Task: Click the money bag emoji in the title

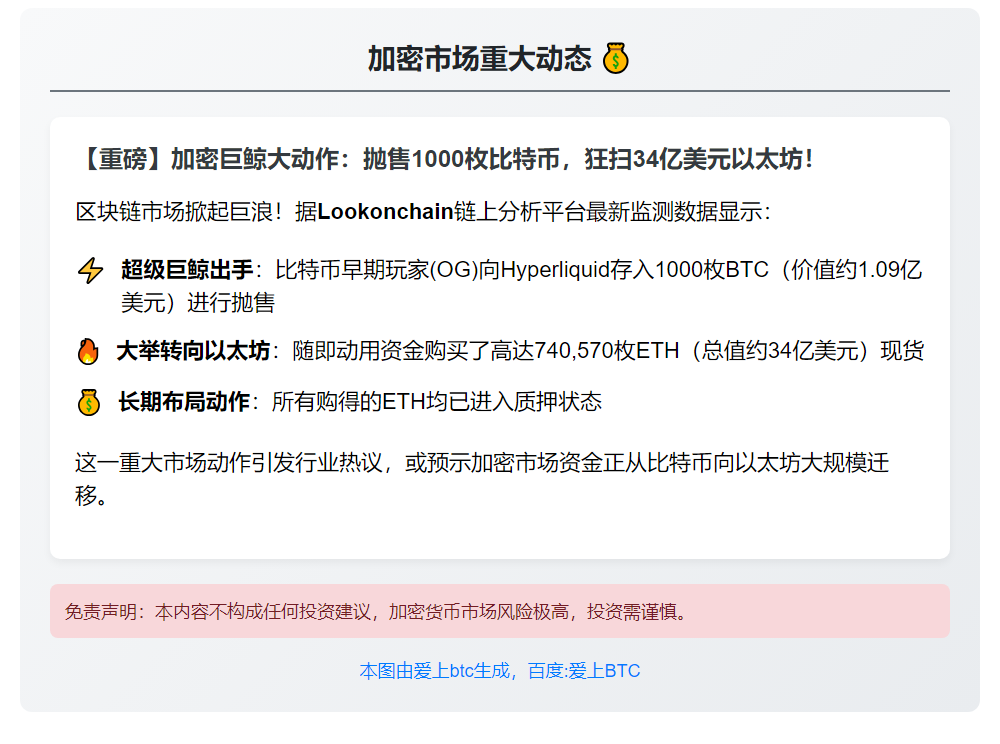Action: coord(617,57)
